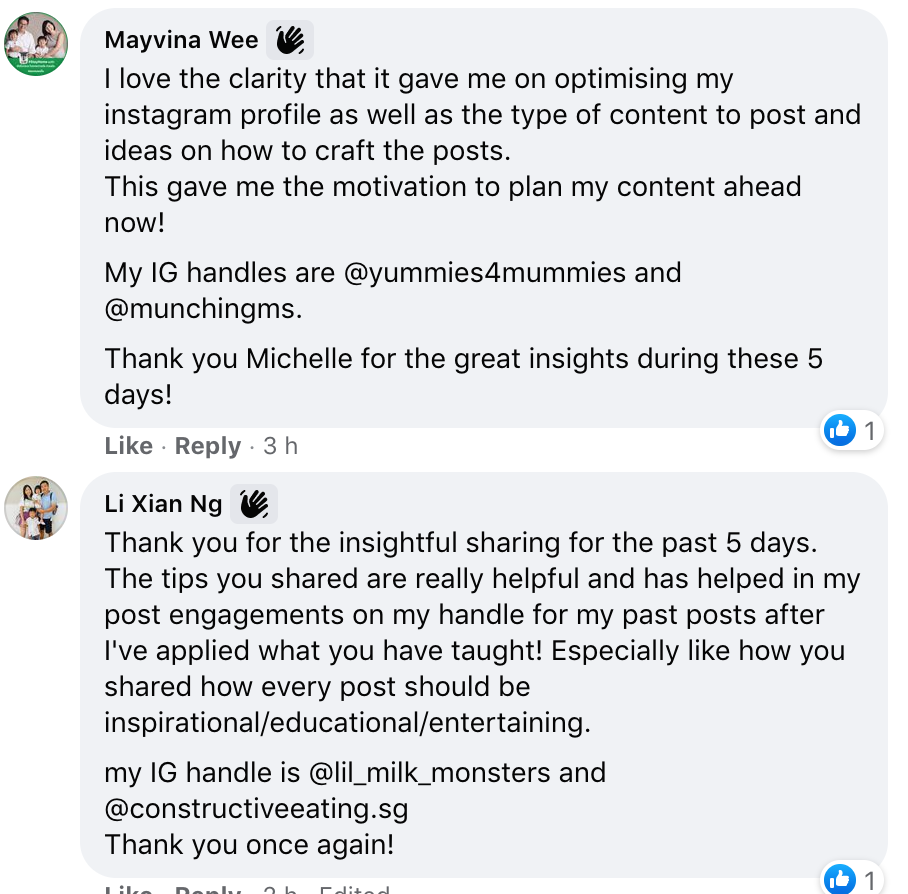The height and width of the screenshot is (894, 908).
Task: Click the 'inspirational/educational/entertaining' text
Action: (x=347, y=723)
